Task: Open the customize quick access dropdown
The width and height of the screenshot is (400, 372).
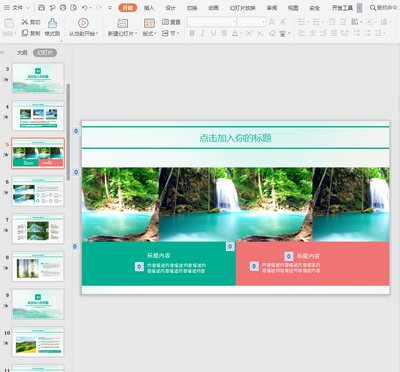Action: (x=110, y=8)
